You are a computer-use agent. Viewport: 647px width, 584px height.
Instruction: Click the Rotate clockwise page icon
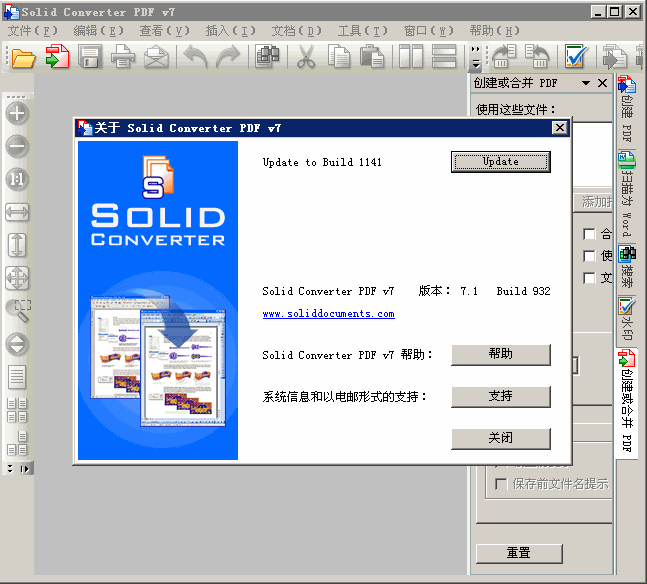click(537, 57)
